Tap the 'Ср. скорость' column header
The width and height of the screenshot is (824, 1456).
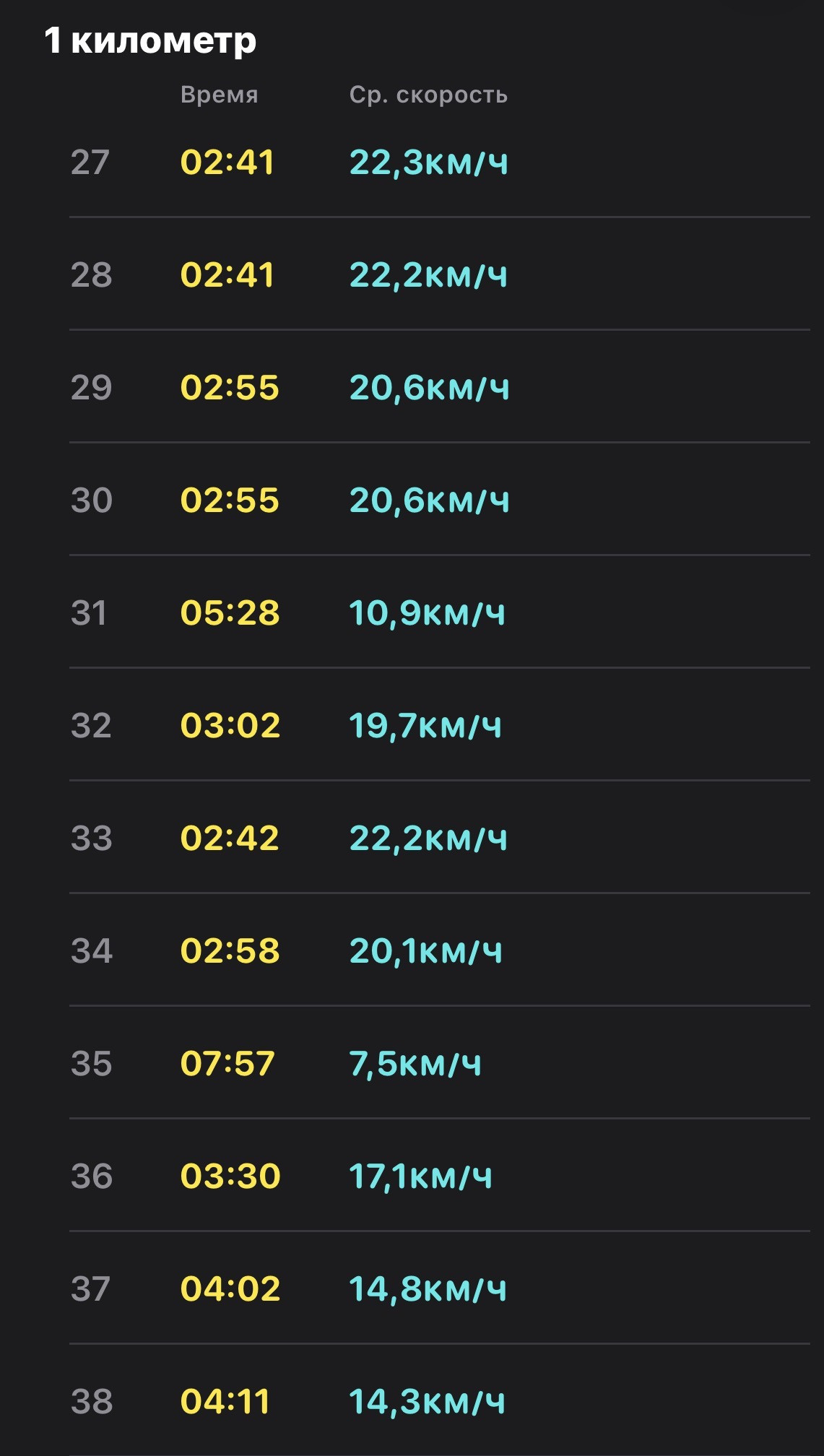click(428, 95)
